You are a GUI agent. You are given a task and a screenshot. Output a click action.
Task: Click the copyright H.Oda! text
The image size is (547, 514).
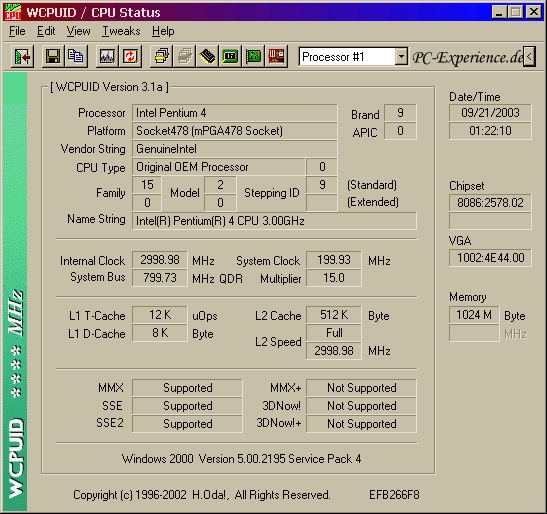pos(202,495)
